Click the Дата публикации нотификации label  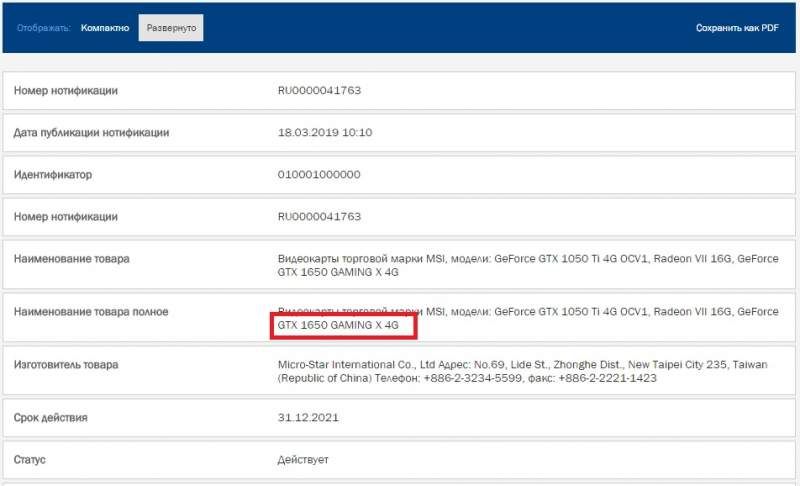tap(91, 133)
